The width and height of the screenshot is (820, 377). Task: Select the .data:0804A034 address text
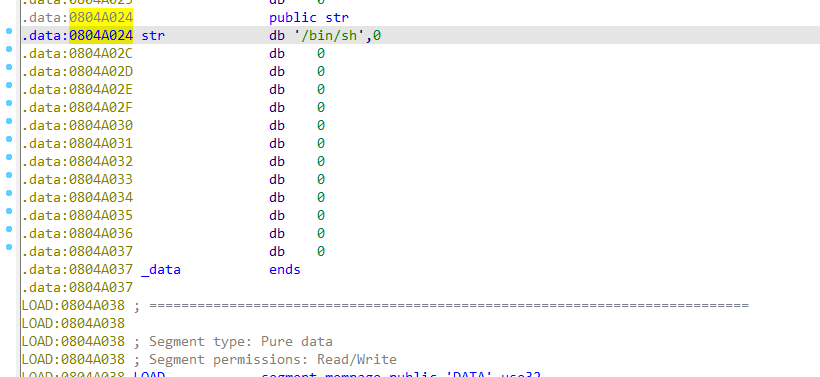(77, 198)
